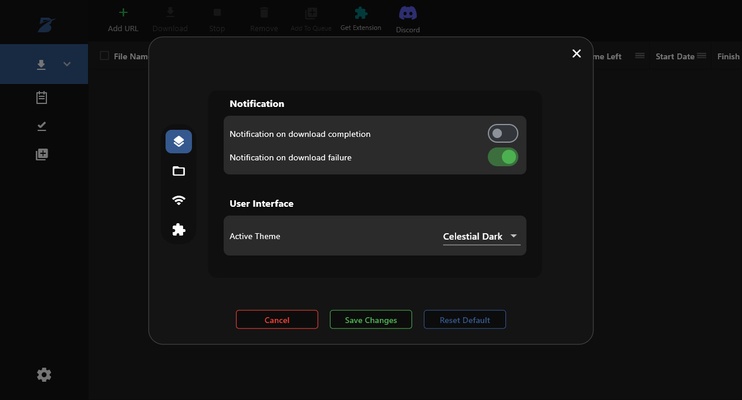
Task: Open the completed downloads checkmark icon
Action: click(42, 126)
